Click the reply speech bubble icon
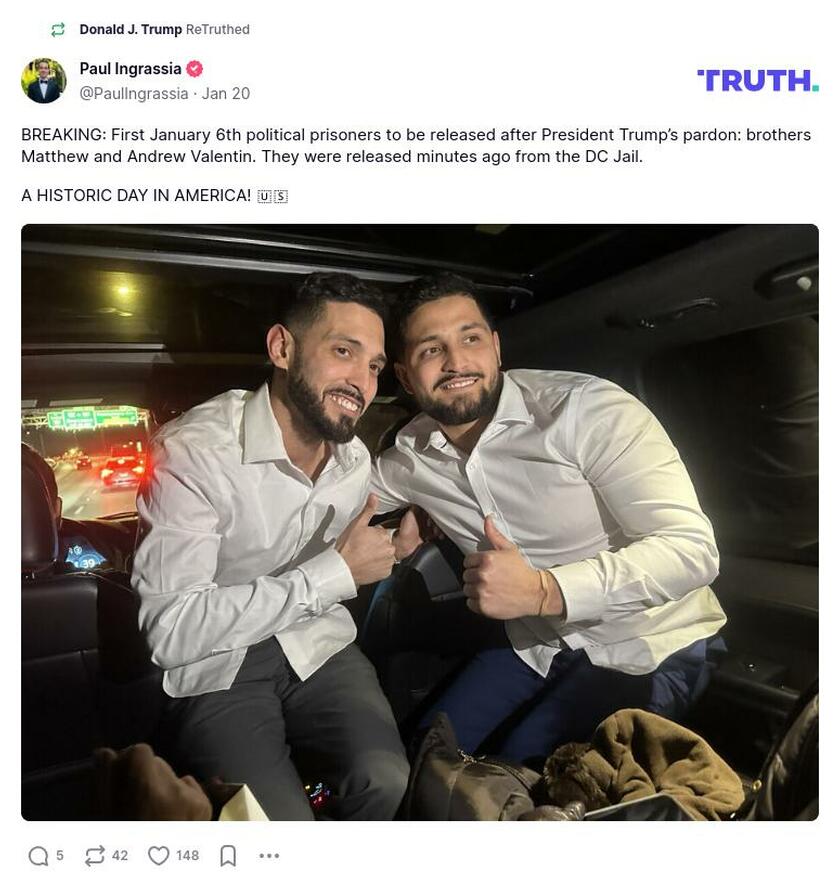 click(x=39, y=855)
